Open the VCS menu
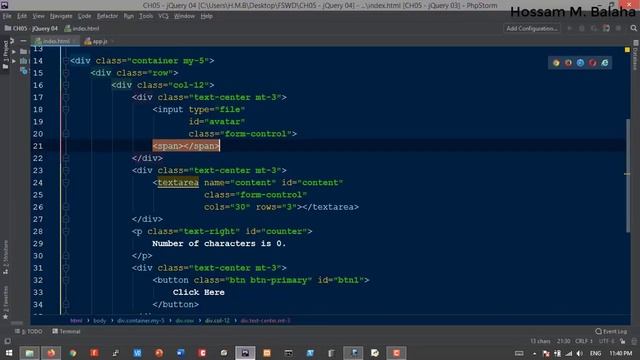This screenshot has height=360, width=640. (x=163, y=16)
